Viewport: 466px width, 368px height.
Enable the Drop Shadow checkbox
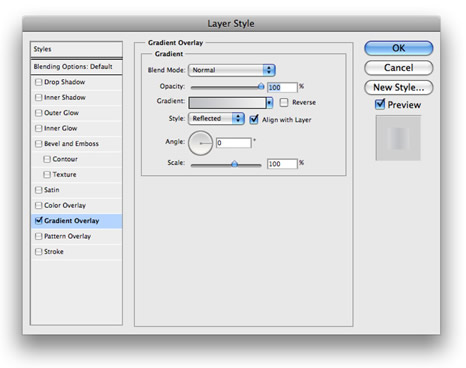click(39, 82)
